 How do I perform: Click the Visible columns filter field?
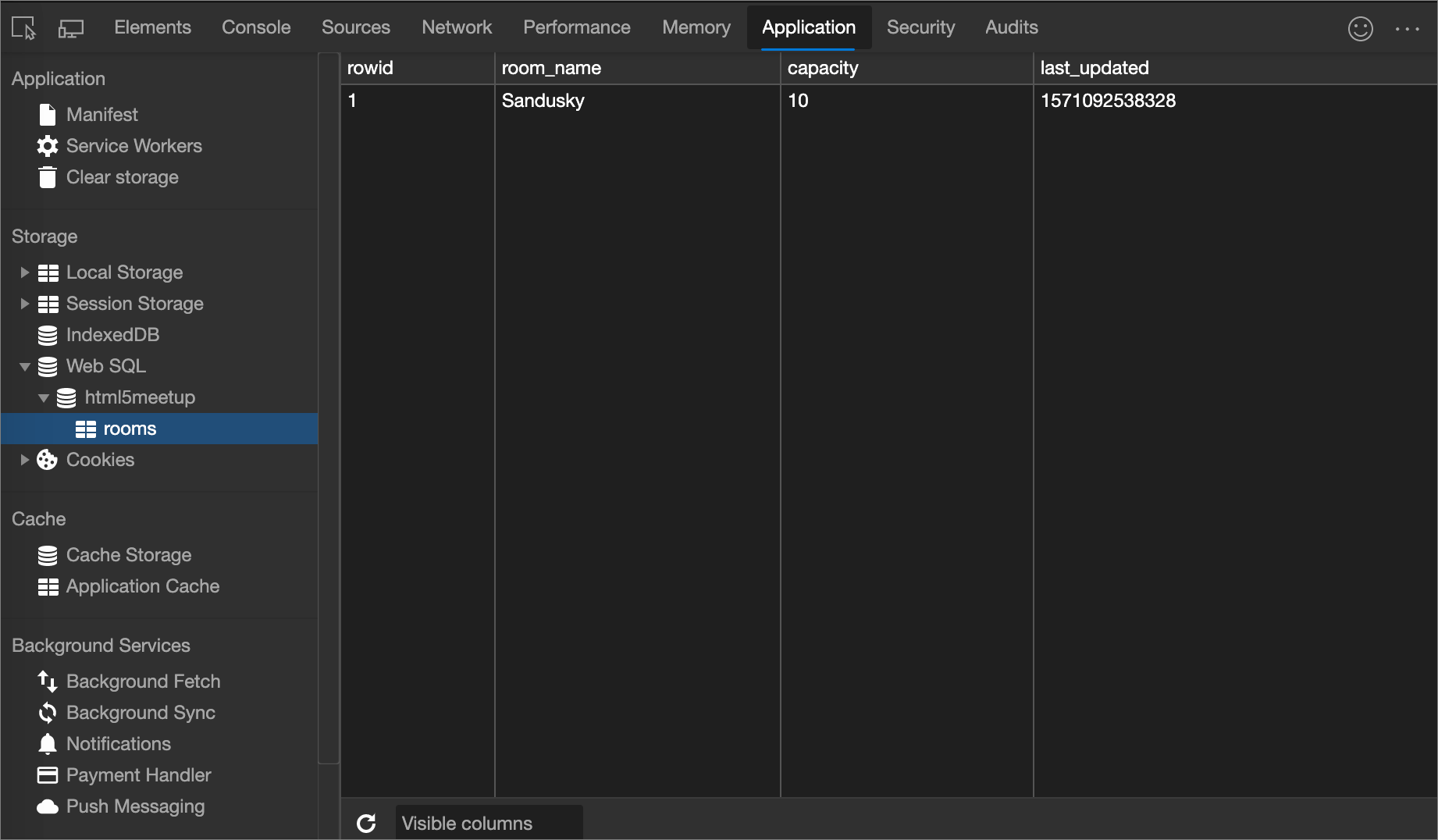pos(489,823)
